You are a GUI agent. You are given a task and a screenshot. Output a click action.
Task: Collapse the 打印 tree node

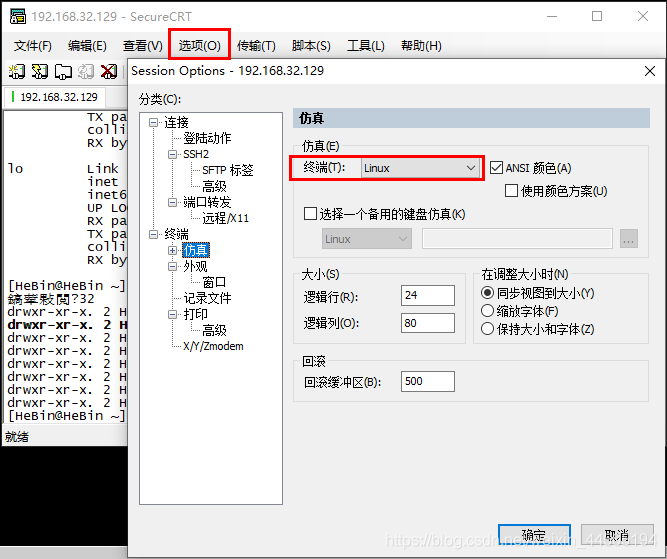172,314
